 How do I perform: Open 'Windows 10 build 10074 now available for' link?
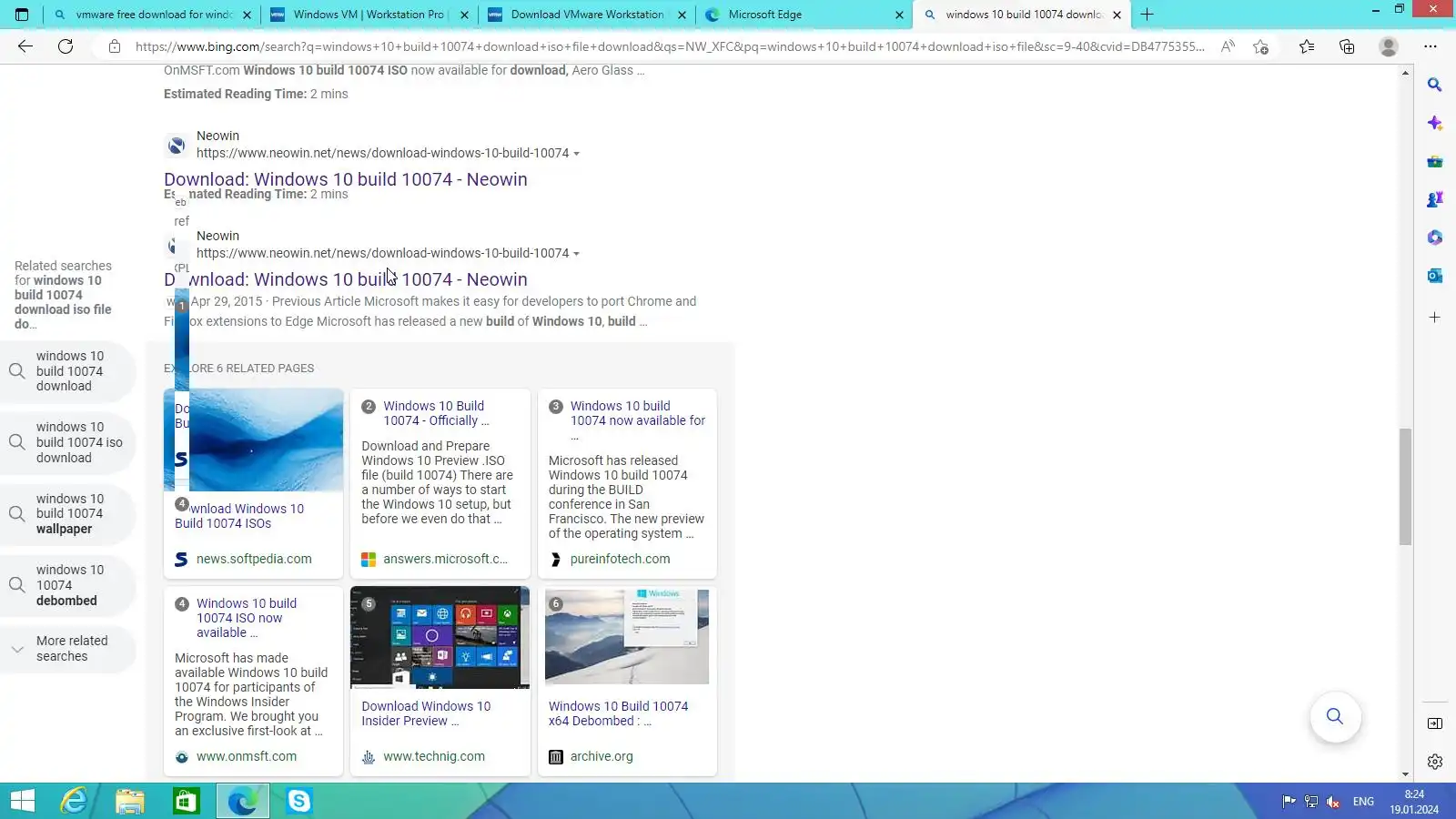pos(638,420)
